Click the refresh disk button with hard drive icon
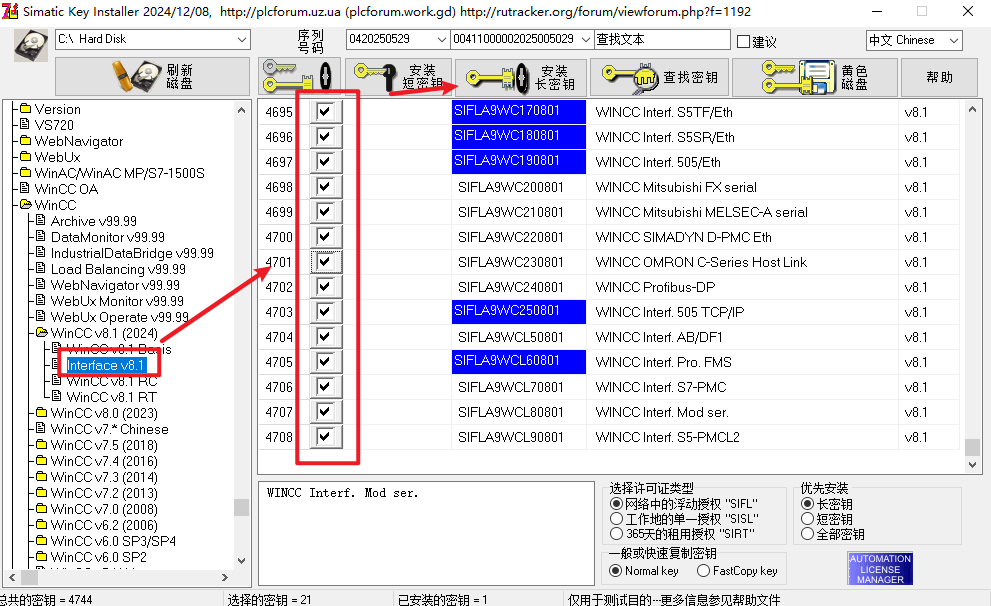The height and width of the screenshot is (606, 991). [x=152, y=77]
